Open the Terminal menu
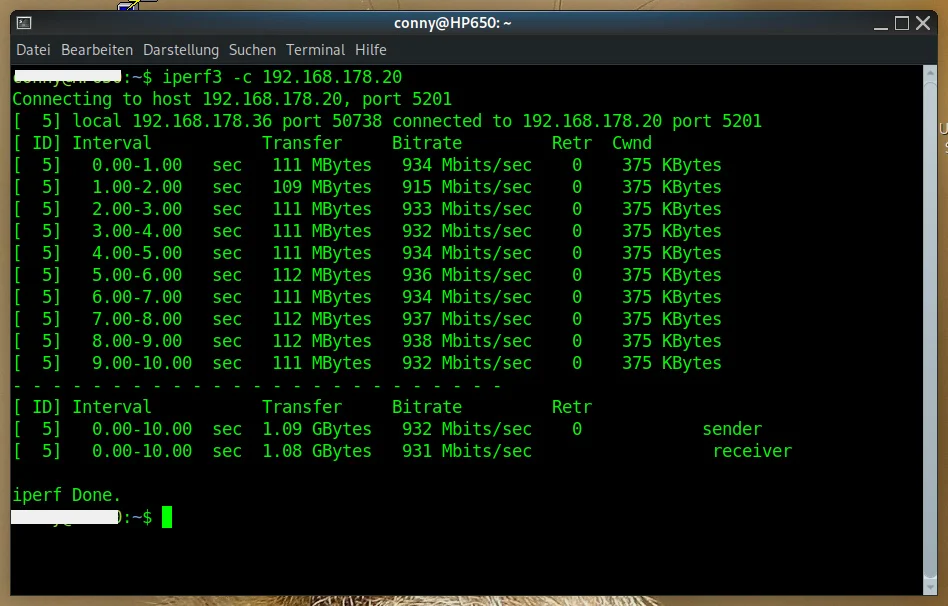 pos(316,50)
